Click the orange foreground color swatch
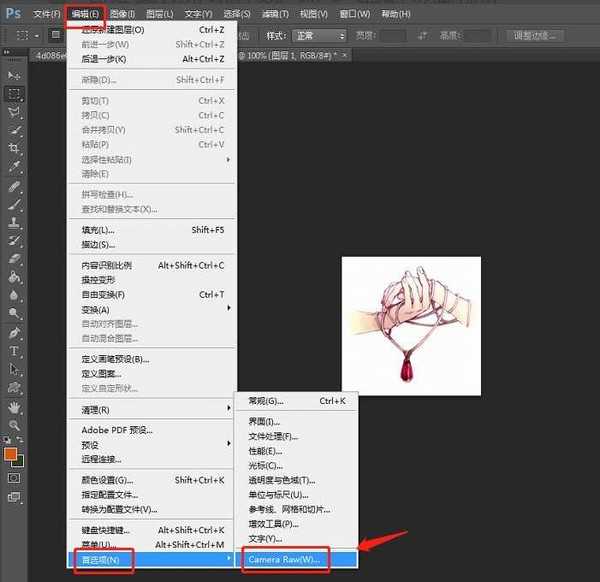Image resolution: width=600 pixels, height=582 pixels. [x=11, y=453]
